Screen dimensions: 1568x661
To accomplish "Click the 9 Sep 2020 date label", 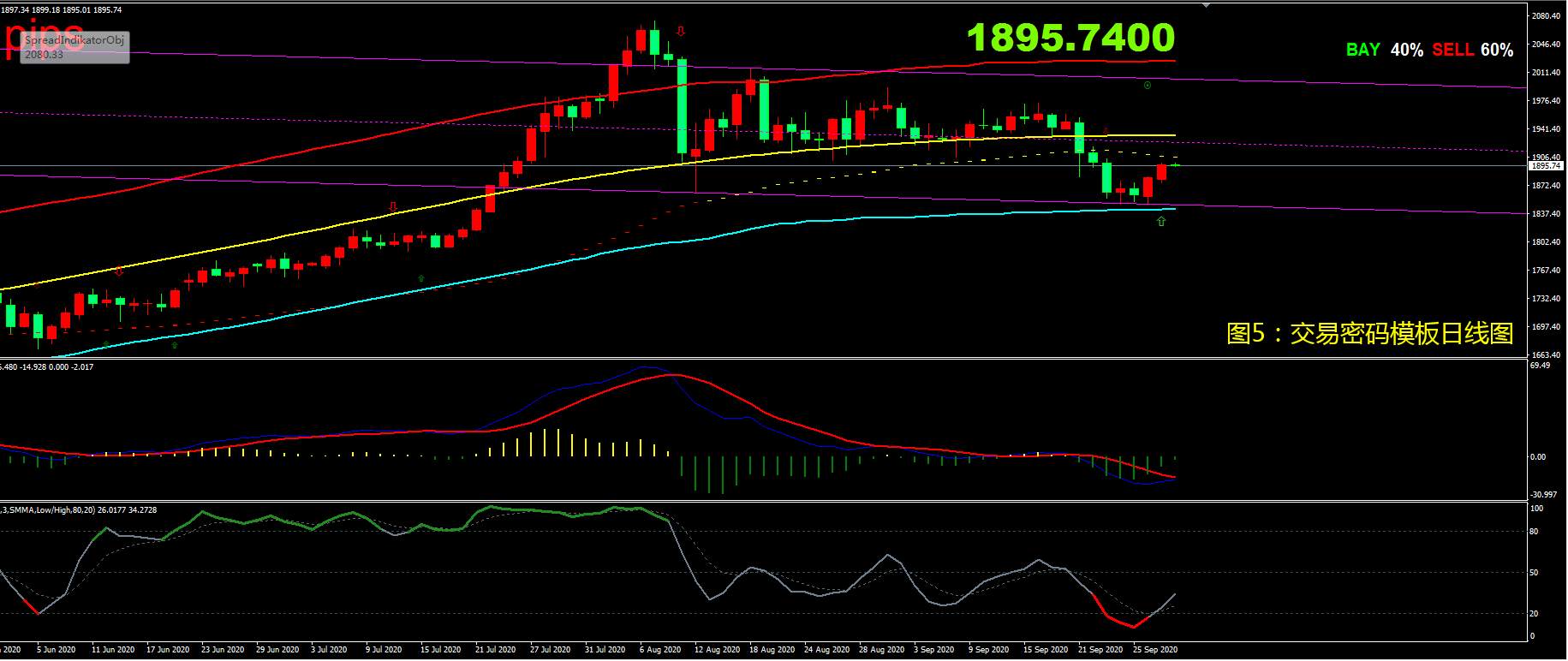I will tap(988, 650).
